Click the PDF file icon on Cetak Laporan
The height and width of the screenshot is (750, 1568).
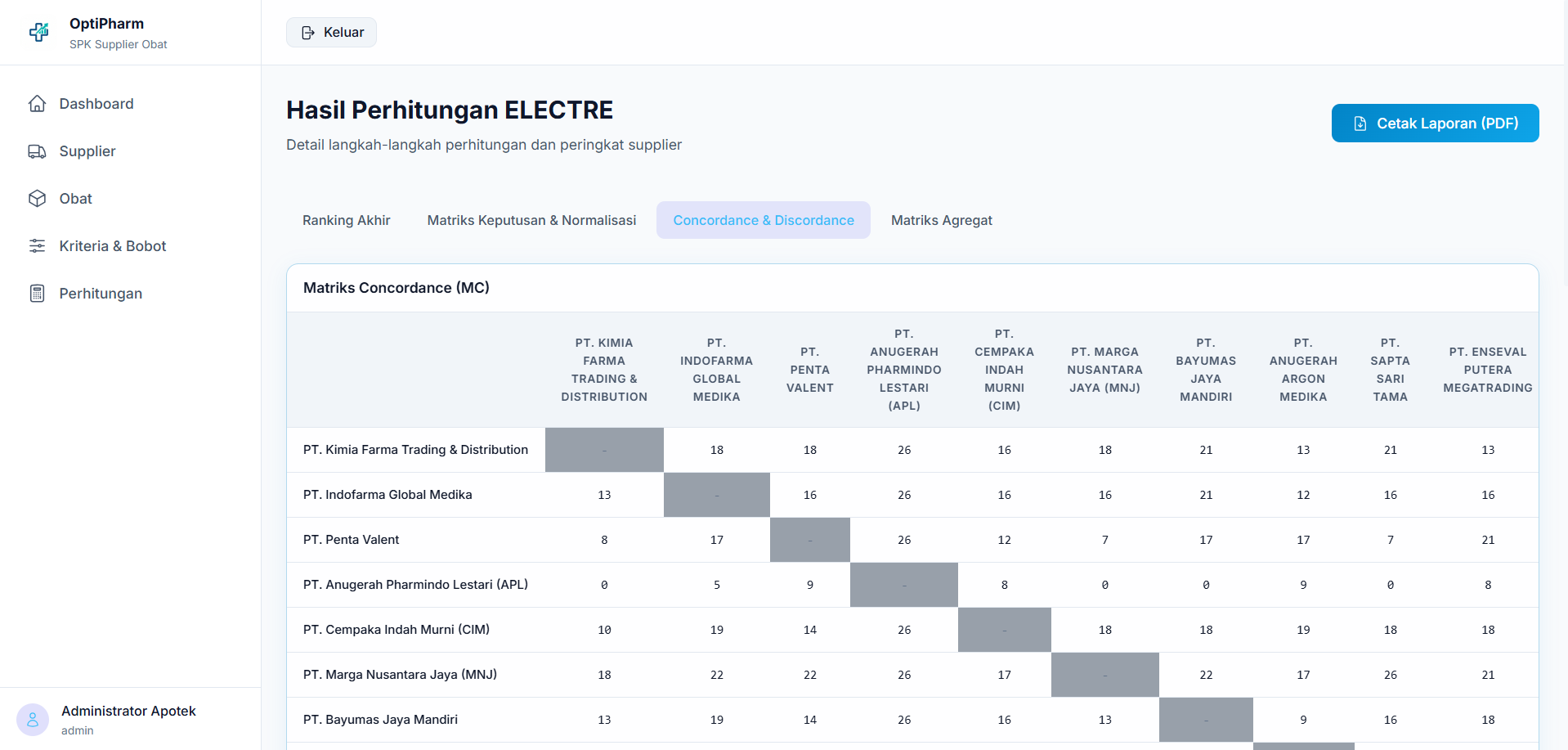pyautogui.click(x=1360, y=124)
